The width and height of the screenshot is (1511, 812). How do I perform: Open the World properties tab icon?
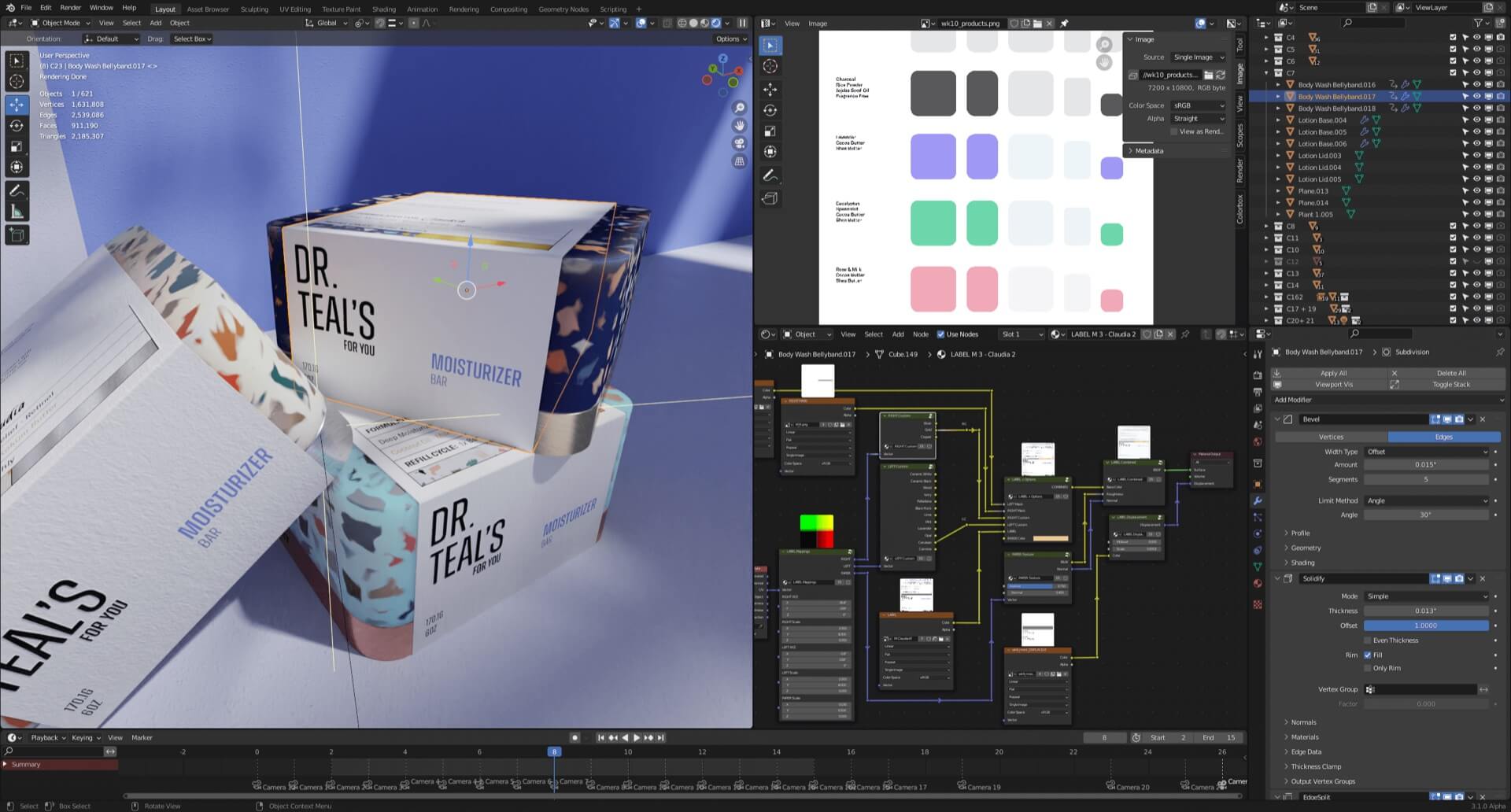tap(1258, 441)
